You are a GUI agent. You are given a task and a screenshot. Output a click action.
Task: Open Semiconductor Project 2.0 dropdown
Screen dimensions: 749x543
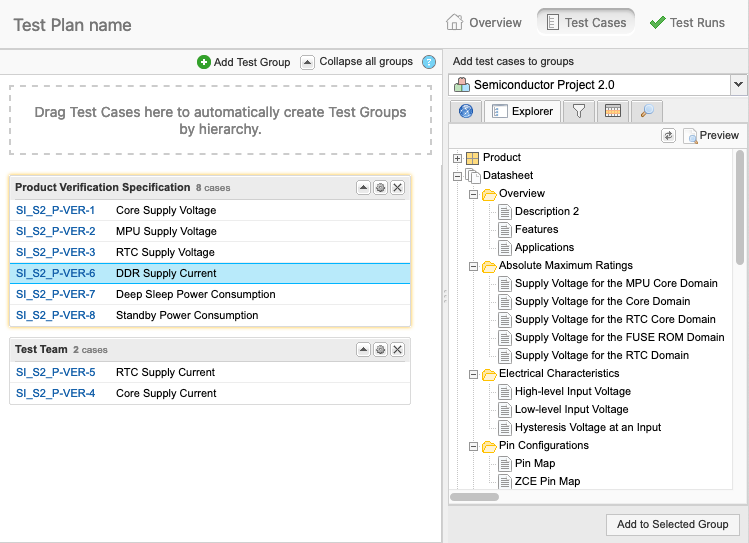point(738,85)
